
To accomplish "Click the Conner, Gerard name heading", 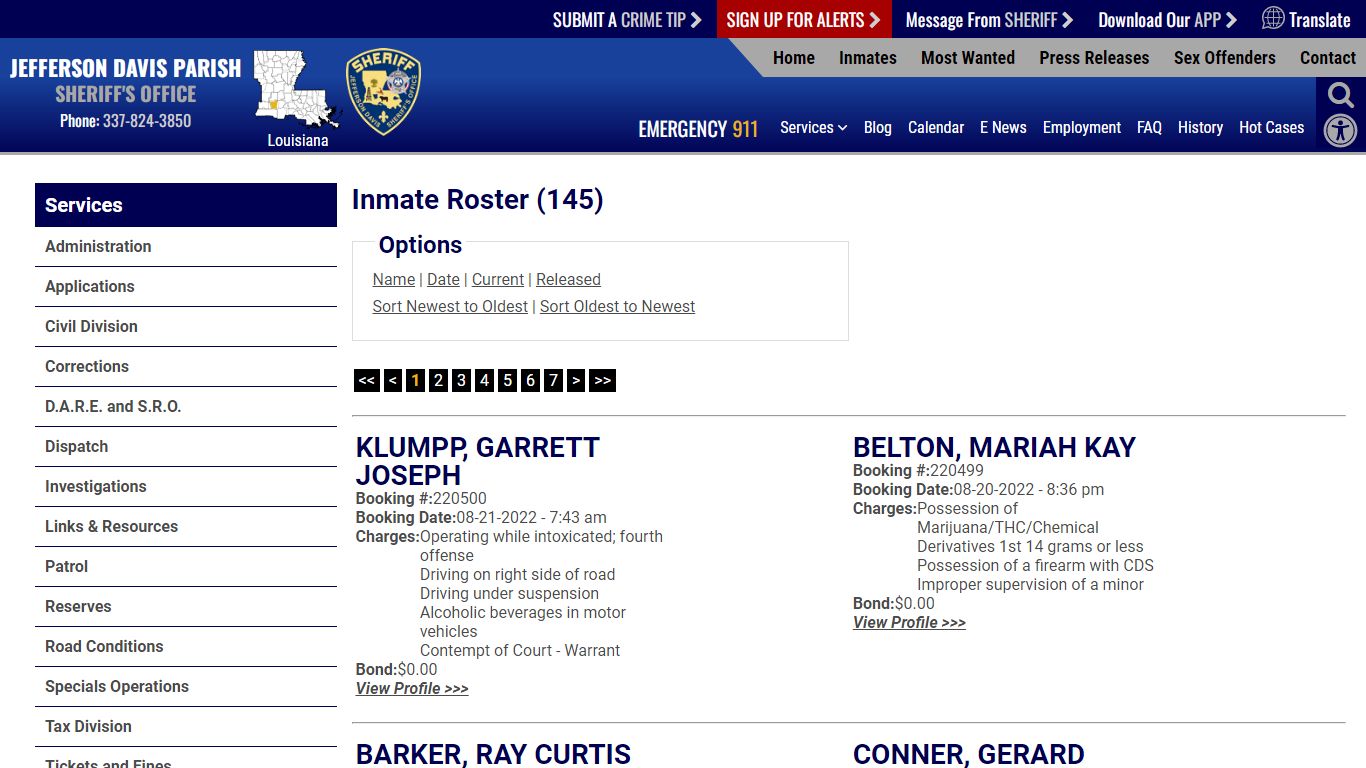I will [968, 754].
